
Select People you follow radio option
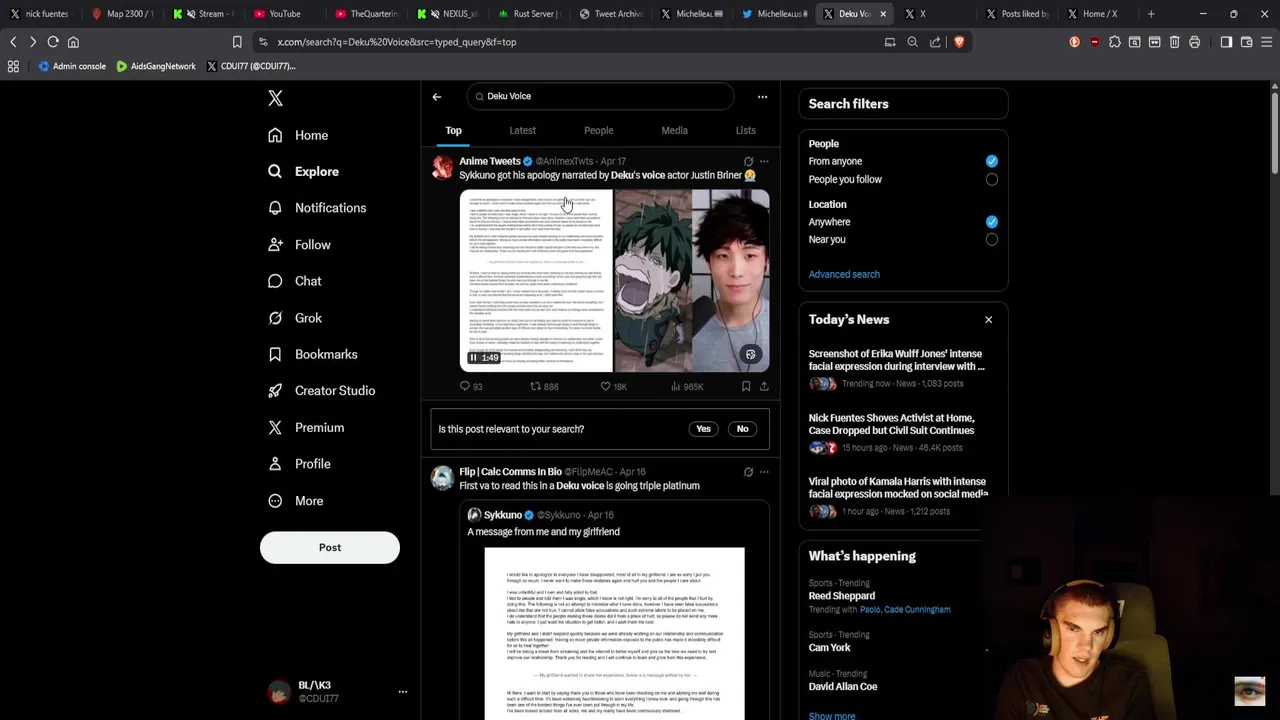[991, 180]
